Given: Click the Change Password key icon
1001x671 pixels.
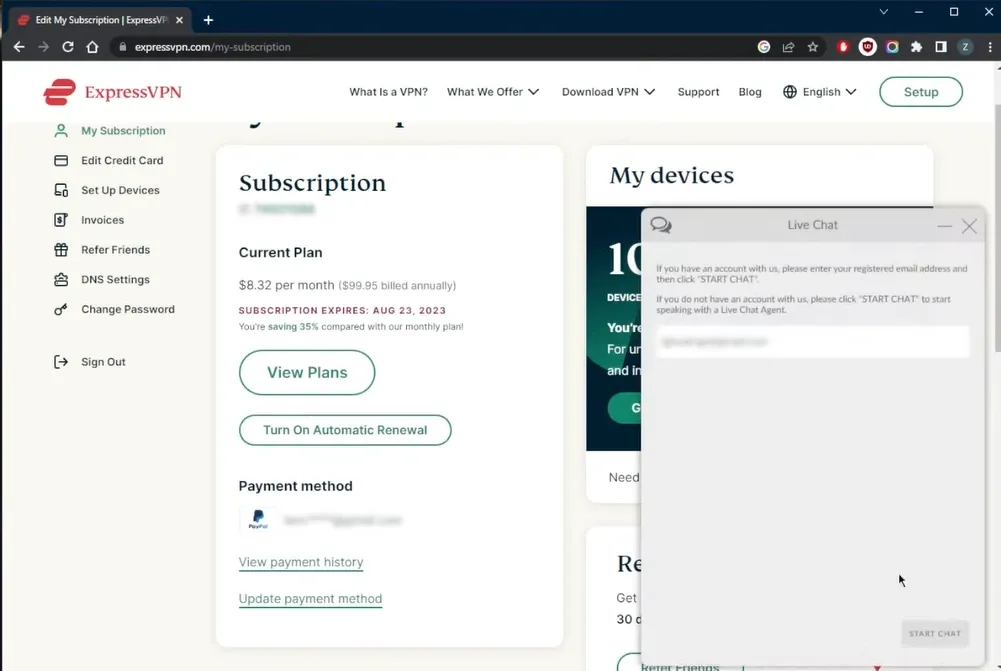Looking at the screenshot, I should pos(61,310).
